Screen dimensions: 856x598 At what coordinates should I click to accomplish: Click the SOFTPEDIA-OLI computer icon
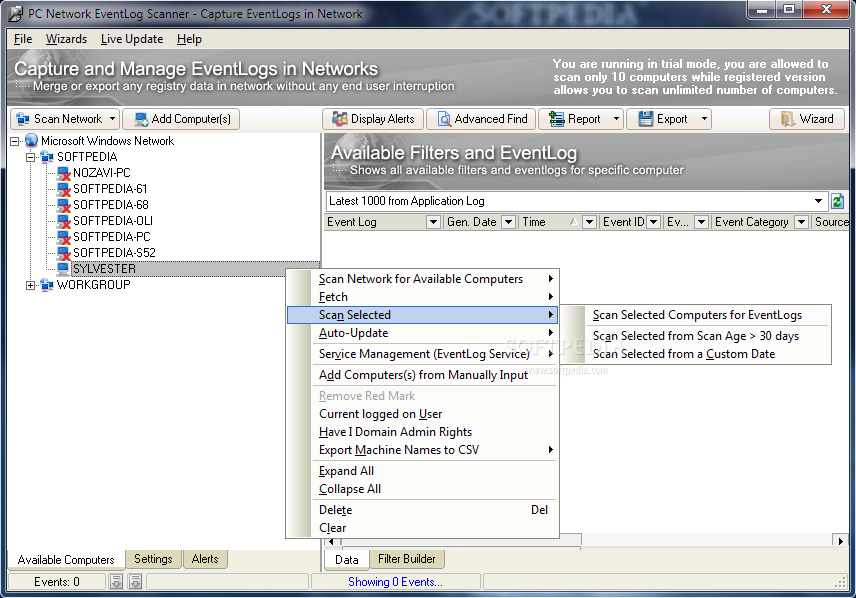(x=63, y=221)
